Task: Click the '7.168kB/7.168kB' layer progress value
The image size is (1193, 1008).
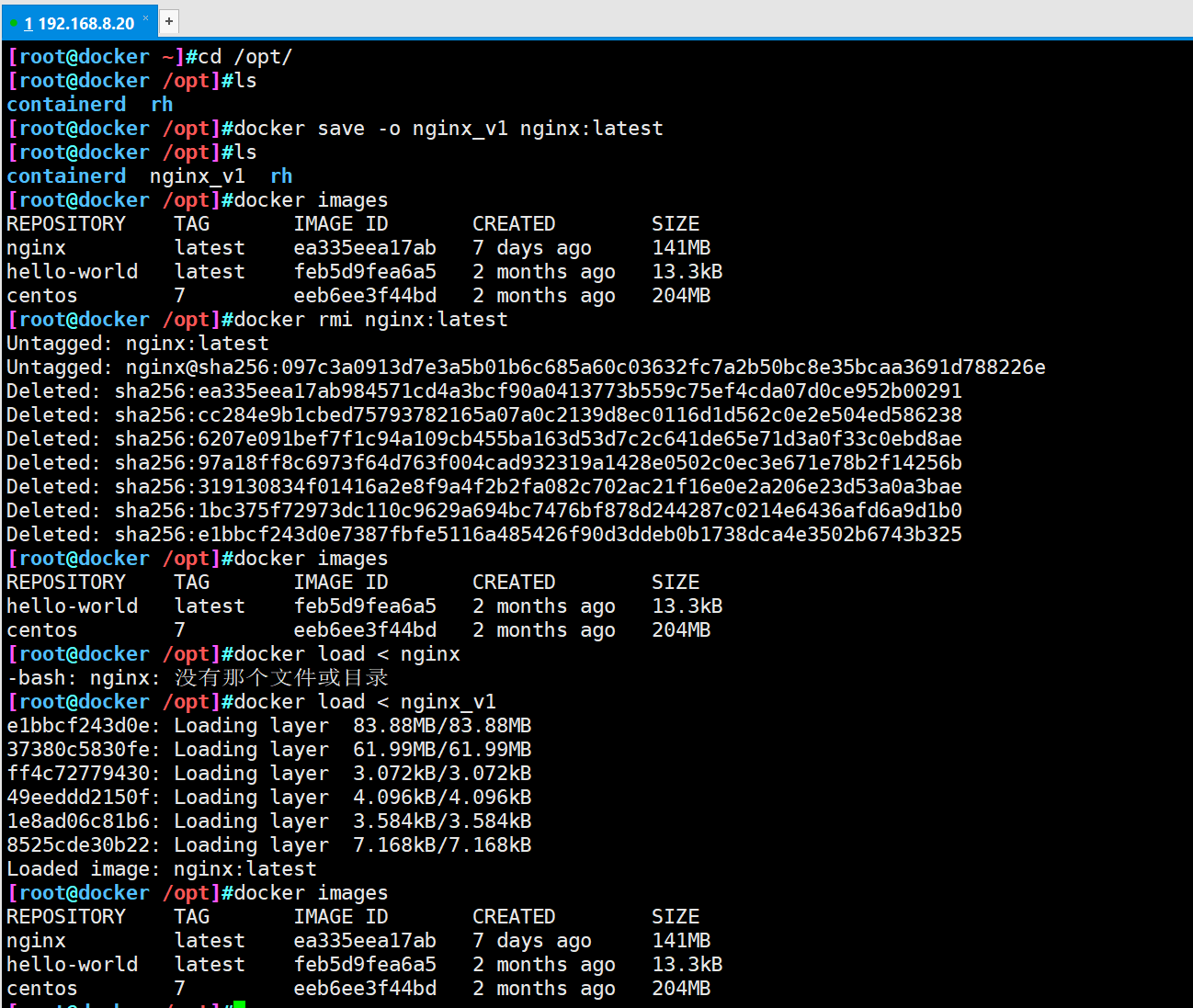Action: 442,845
